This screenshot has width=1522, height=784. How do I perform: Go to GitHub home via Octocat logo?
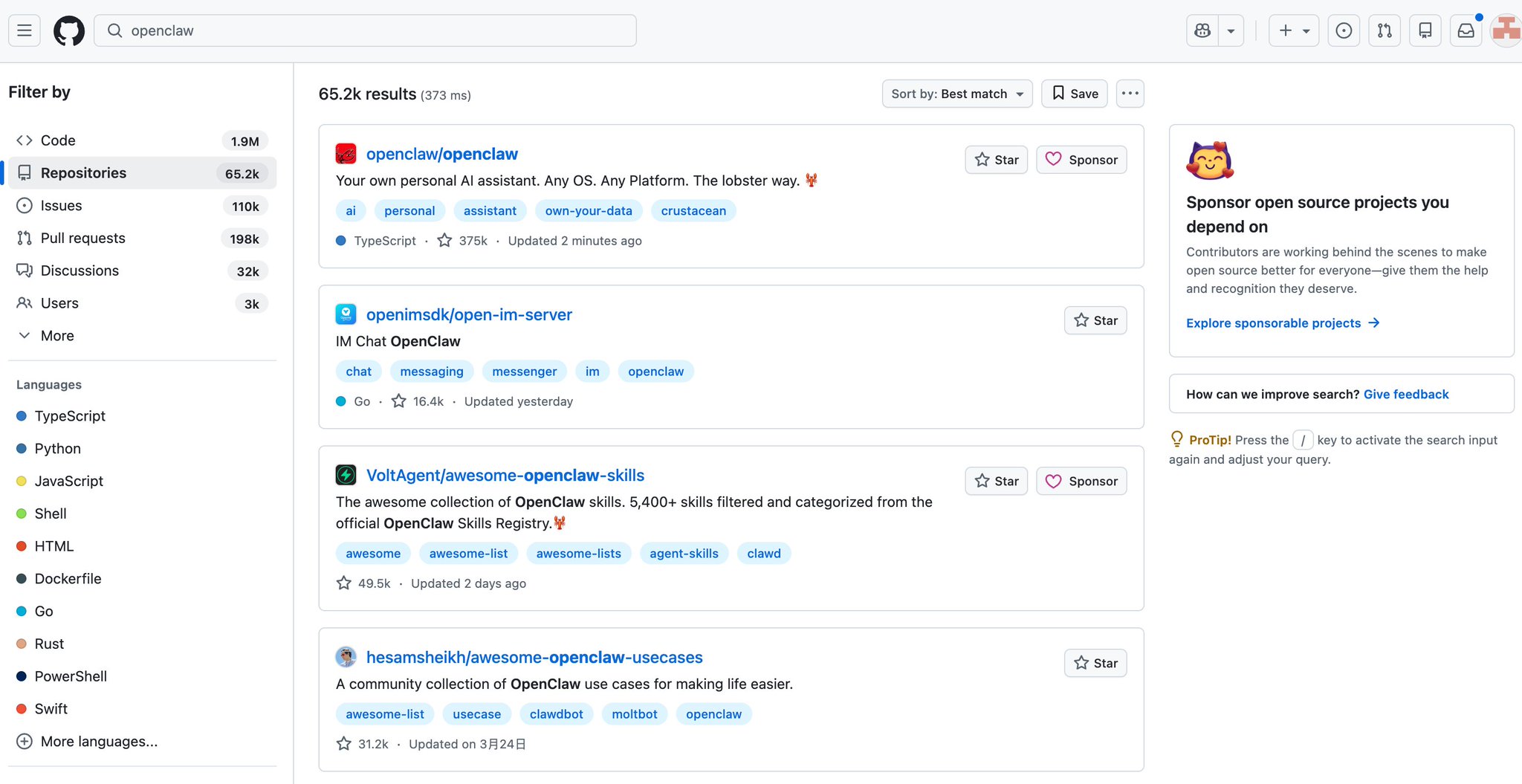(x=69, y=30)
